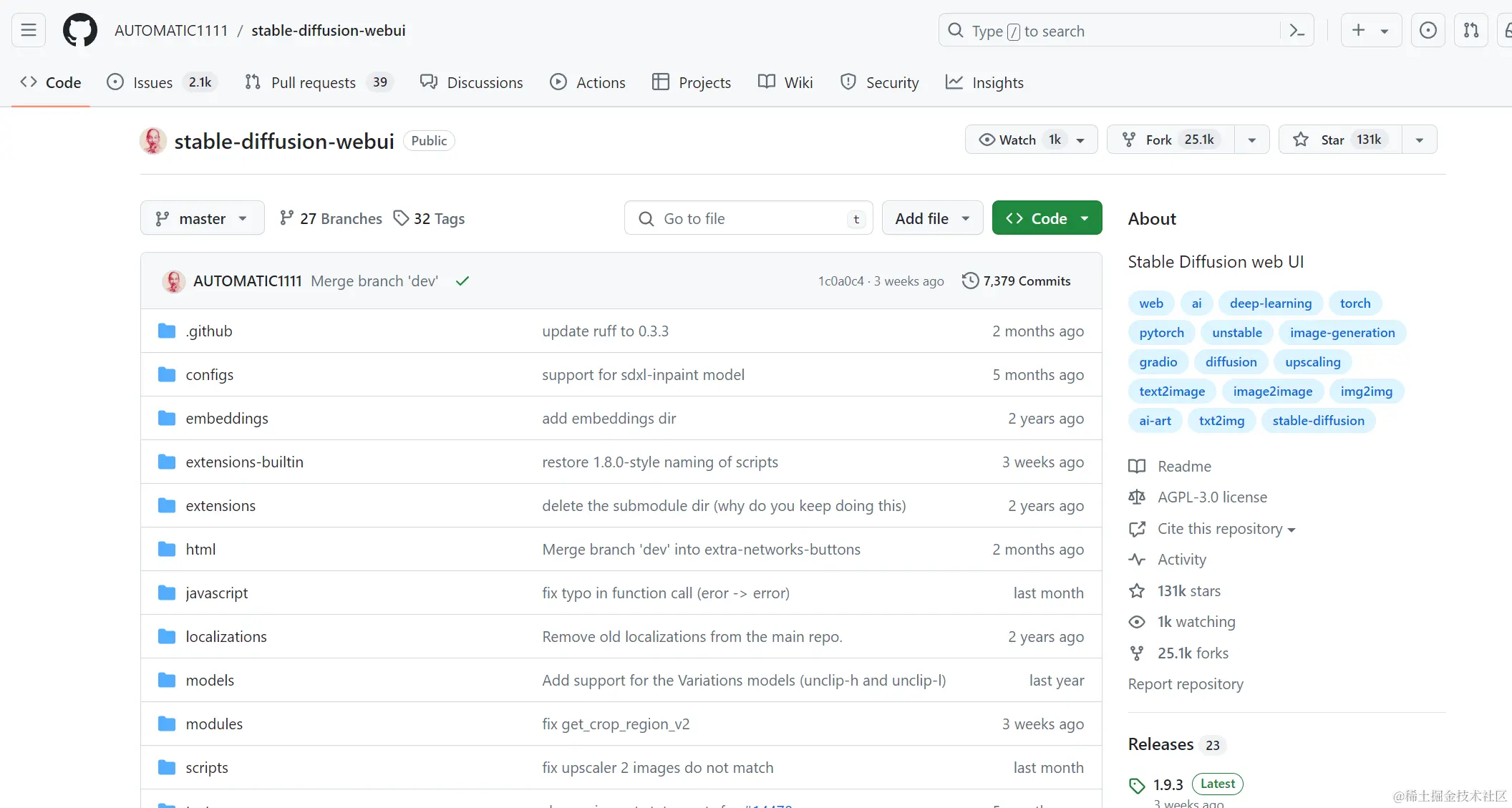Viewport: 1512px width, 808px height.
Task: Open the 7,379 Commits history
Action: (x=1017, y=281)
